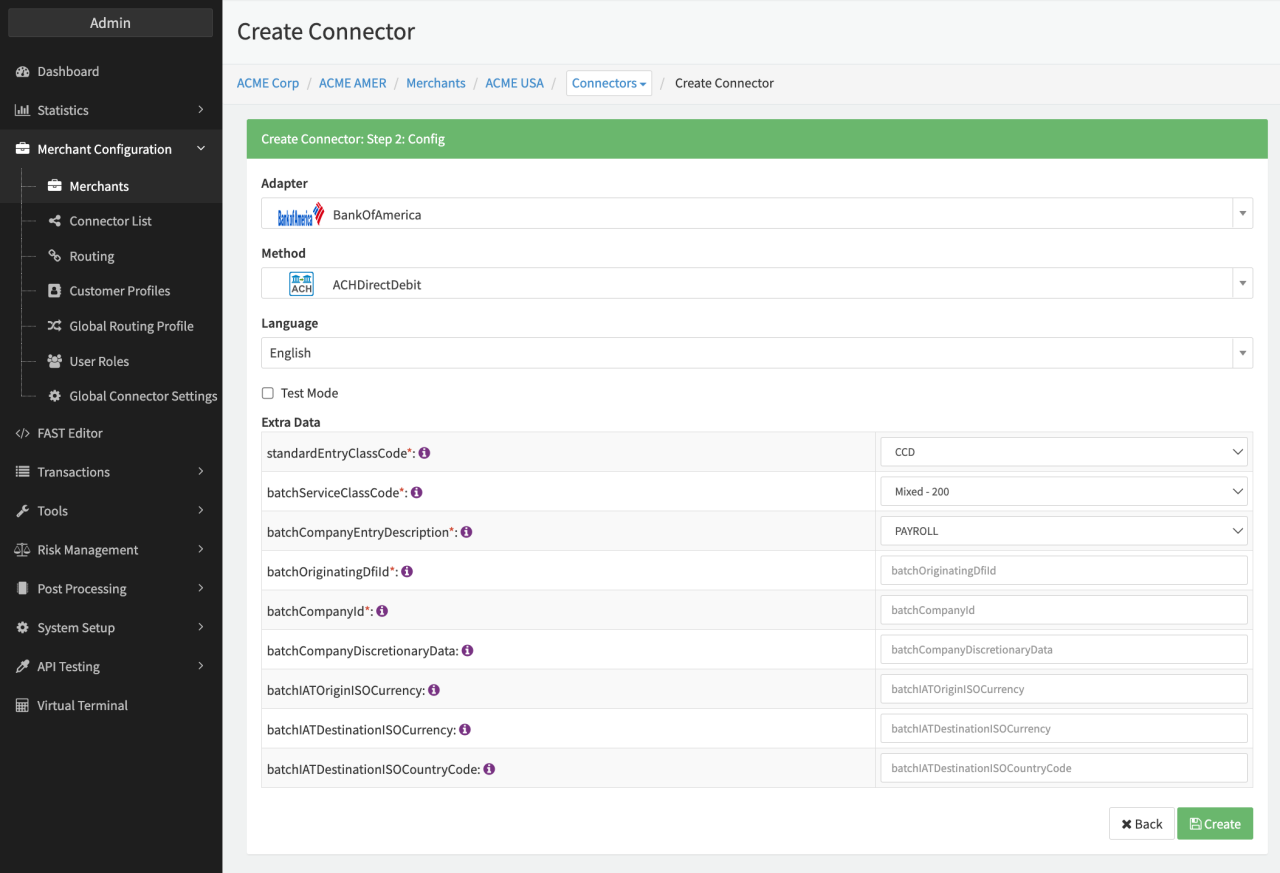Expand the Language English selector
The height and width of the screenshot is (873, 1280).
(x=756, y=353)
